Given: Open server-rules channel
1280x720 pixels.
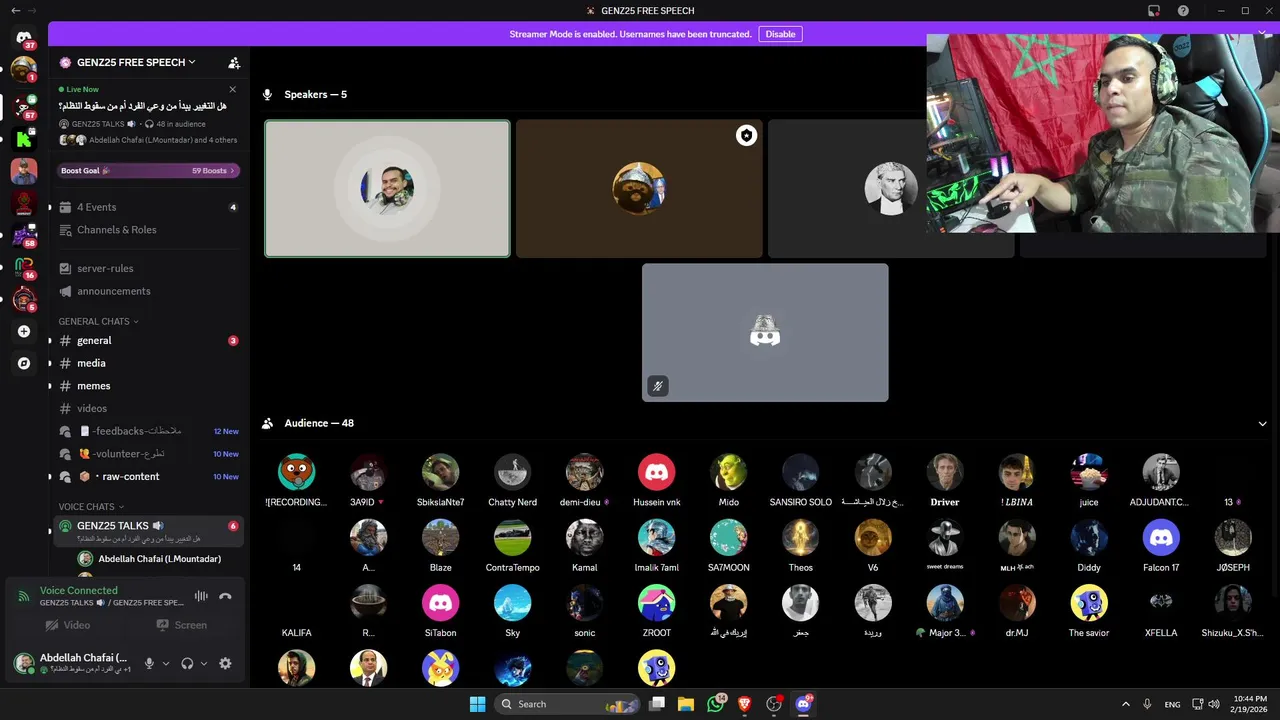Looking at the screenshot, I should tap(148, 268).
